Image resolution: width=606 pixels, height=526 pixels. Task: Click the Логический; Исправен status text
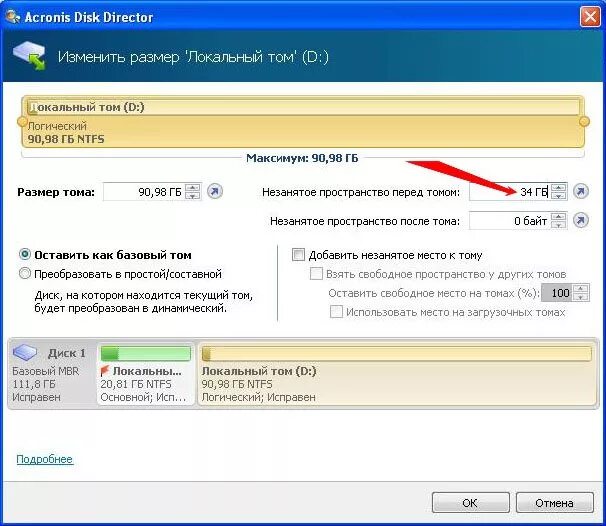pos(259,397)
